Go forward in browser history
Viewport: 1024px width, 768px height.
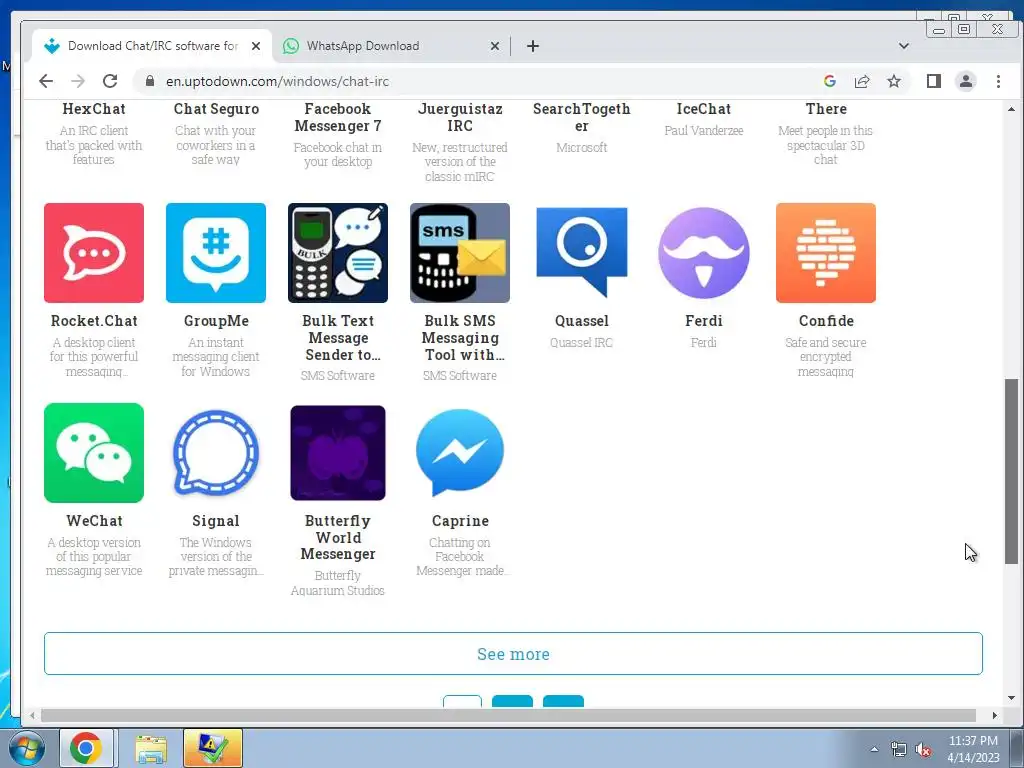tap(78, 81)
